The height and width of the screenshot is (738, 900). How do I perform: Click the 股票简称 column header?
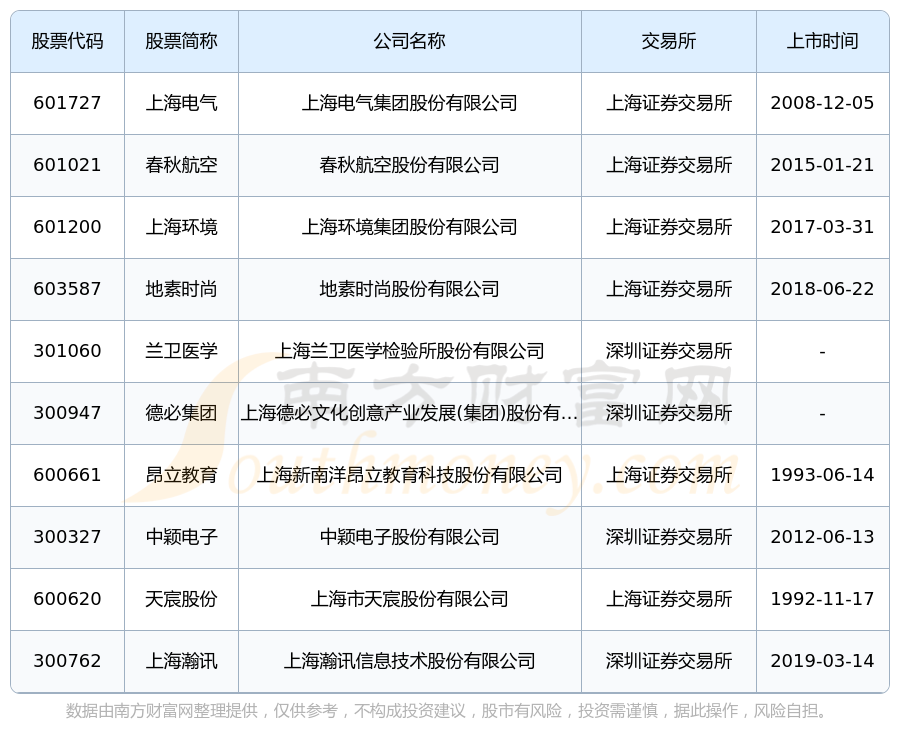click(181, 41)
